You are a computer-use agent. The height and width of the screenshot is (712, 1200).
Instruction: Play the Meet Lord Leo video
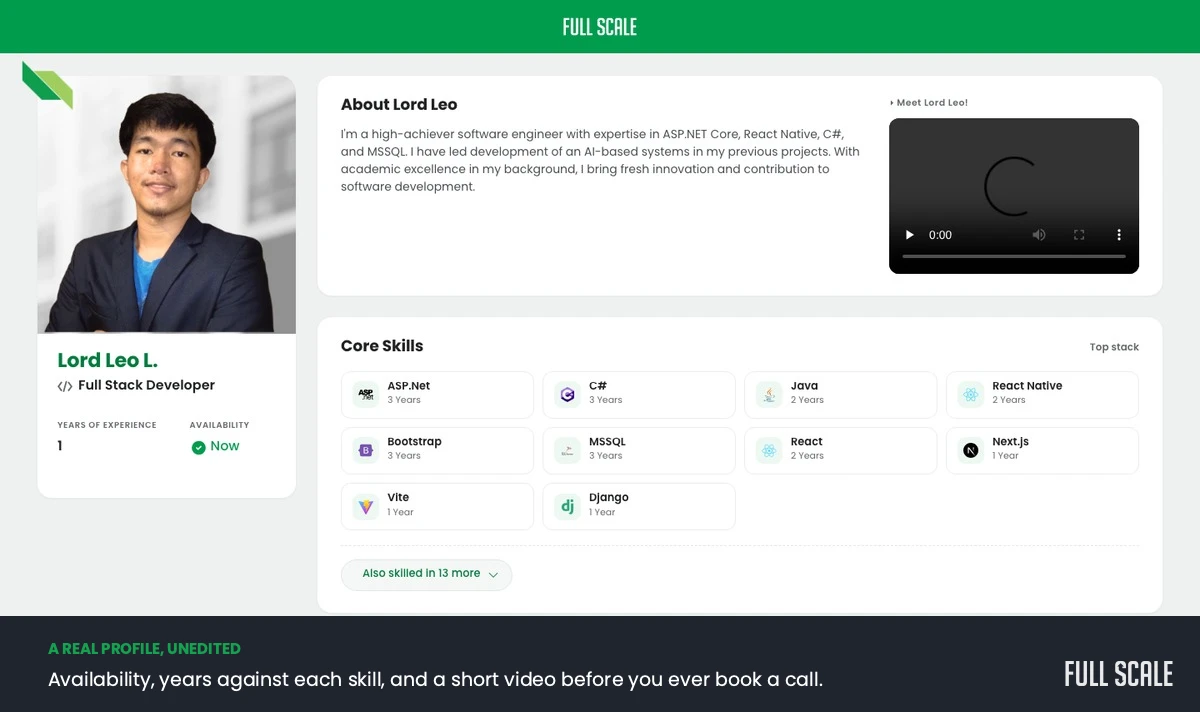910,235
